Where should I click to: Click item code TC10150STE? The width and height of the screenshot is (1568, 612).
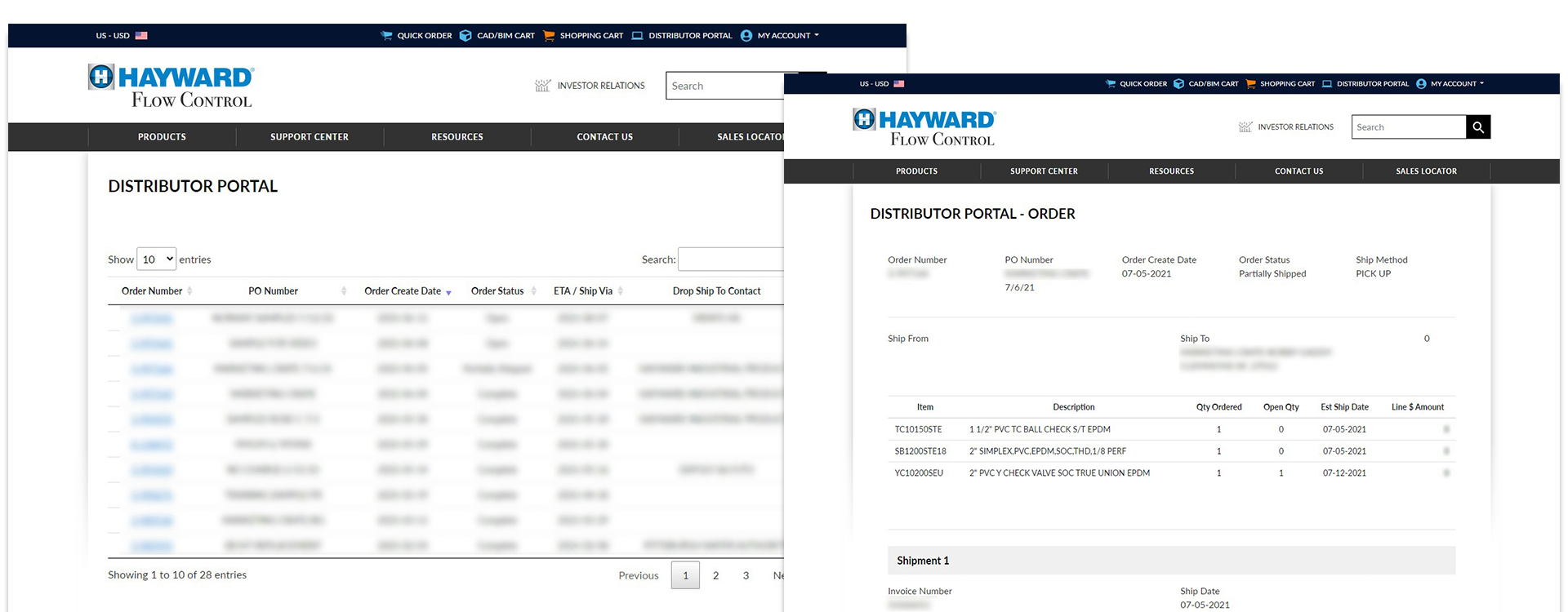pyautogui.click(x=918, y=429)
